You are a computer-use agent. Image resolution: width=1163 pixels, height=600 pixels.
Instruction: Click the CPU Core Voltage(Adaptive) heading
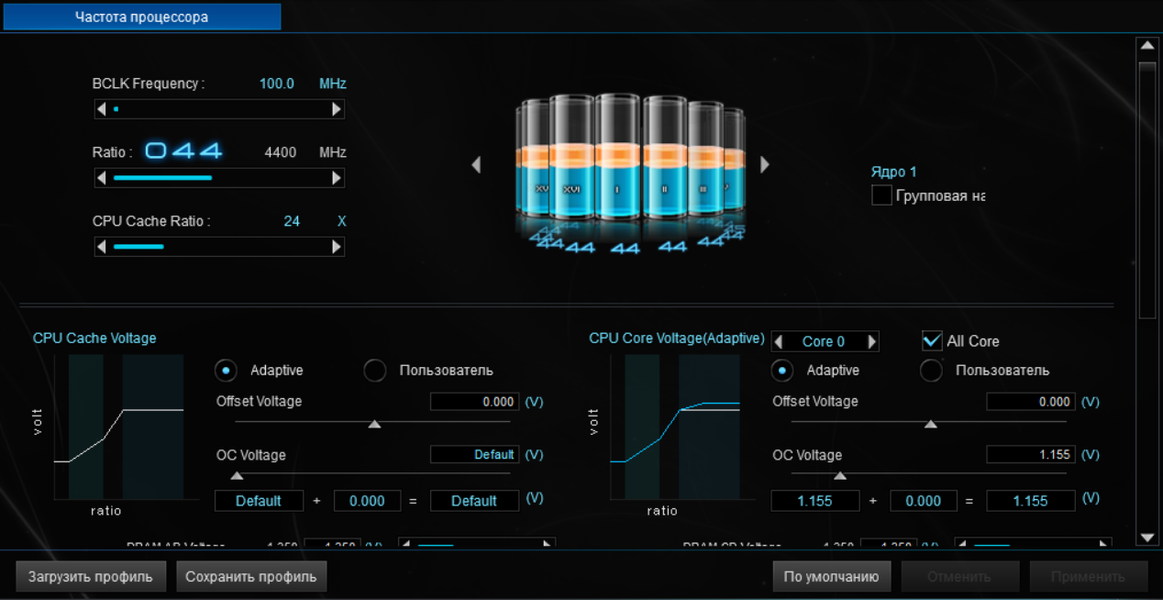point(676,339)
